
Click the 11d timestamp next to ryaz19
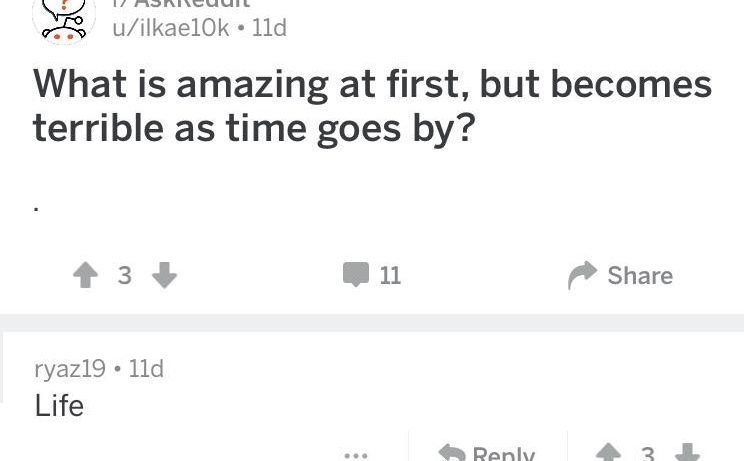pos(146,369)
